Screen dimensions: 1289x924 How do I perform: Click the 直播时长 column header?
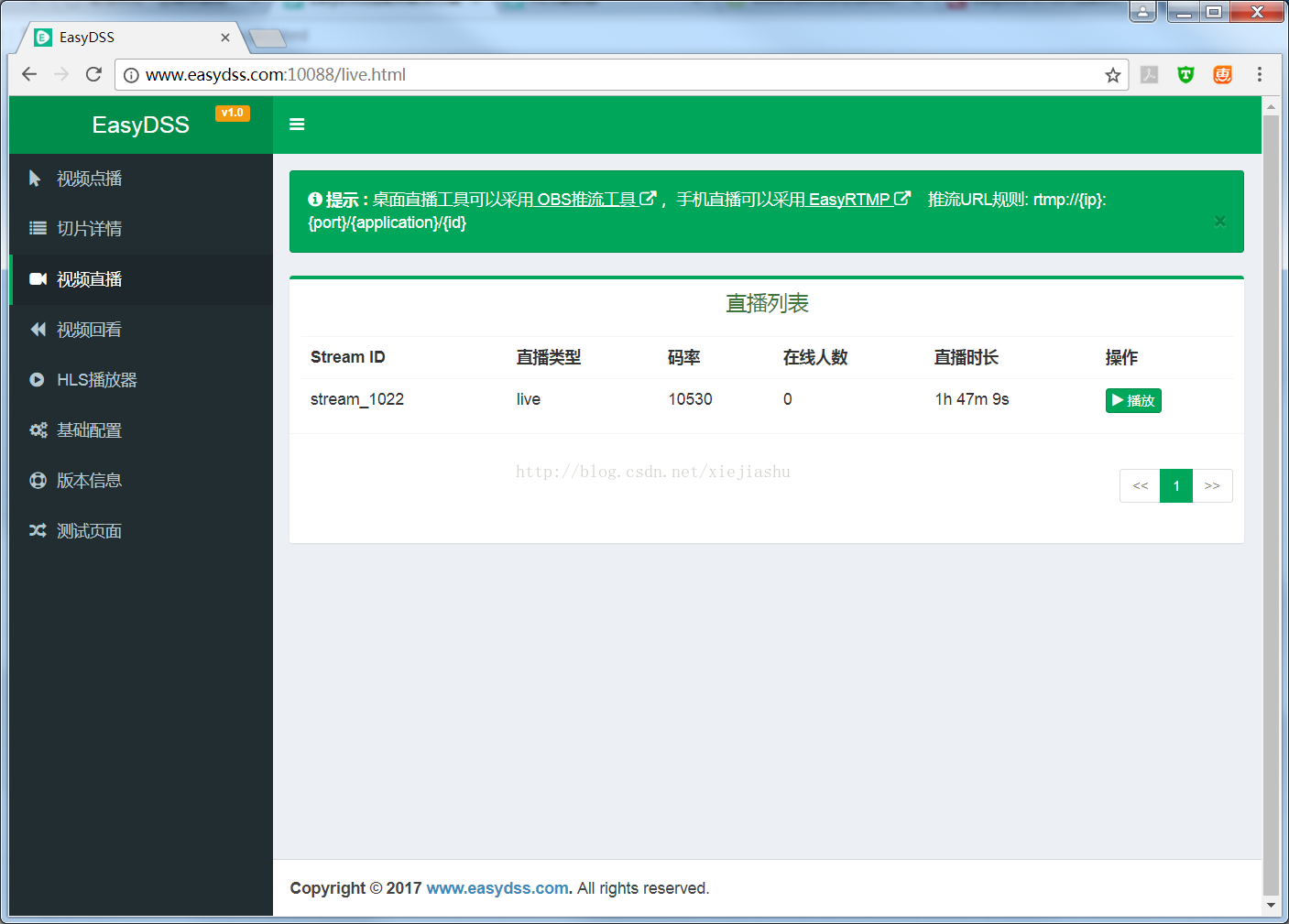(967, 357)
